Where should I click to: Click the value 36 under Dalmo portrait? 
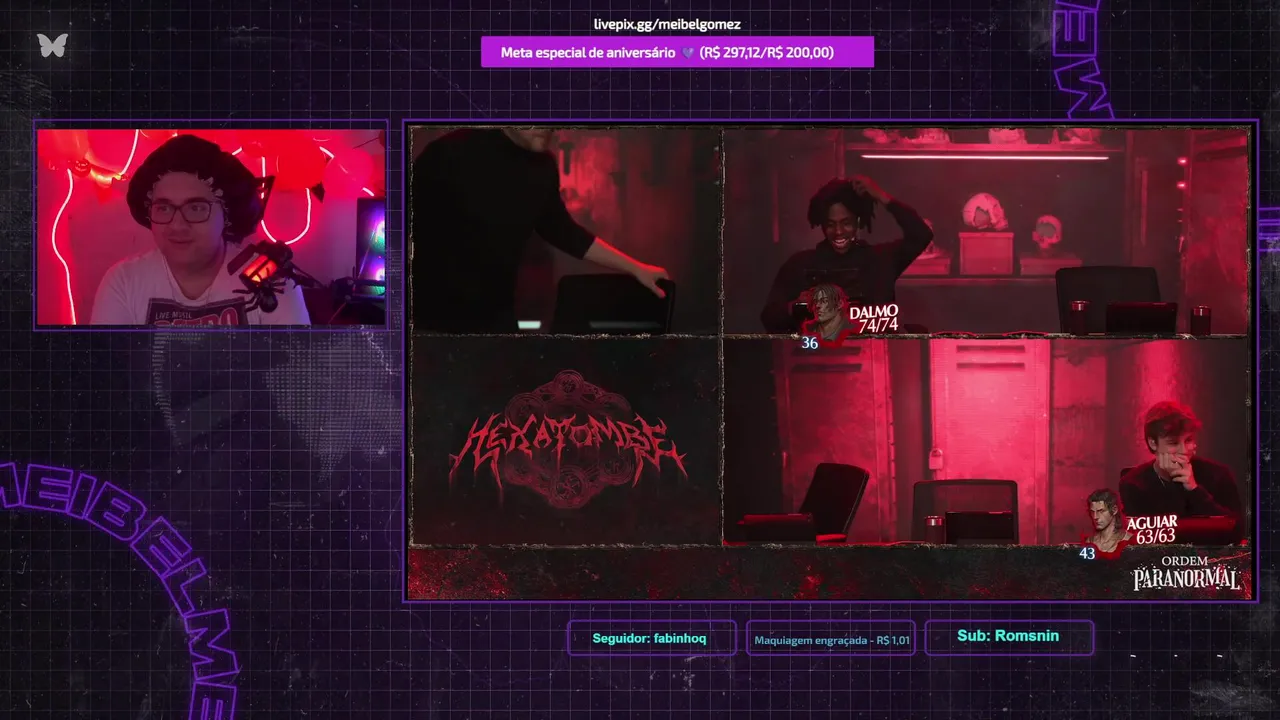point(810,343)
